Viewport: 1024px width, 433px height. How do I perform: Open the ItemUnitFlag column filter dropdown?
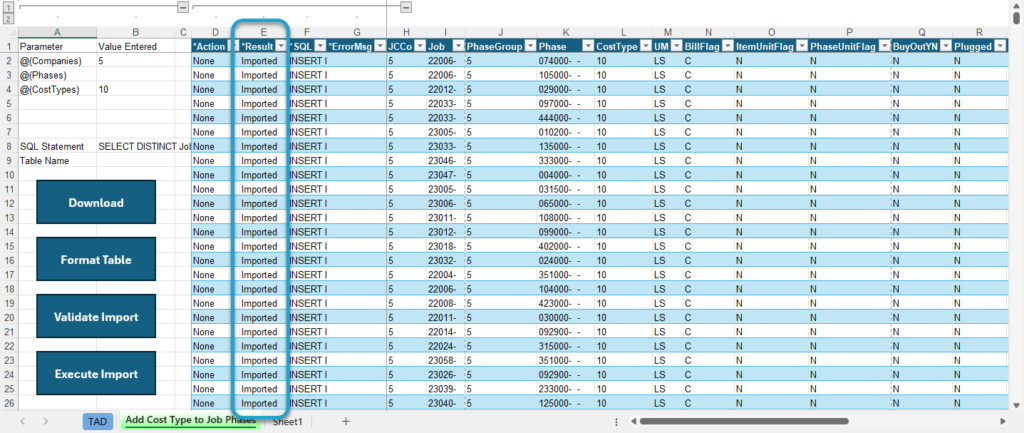[x=801, y=46]
